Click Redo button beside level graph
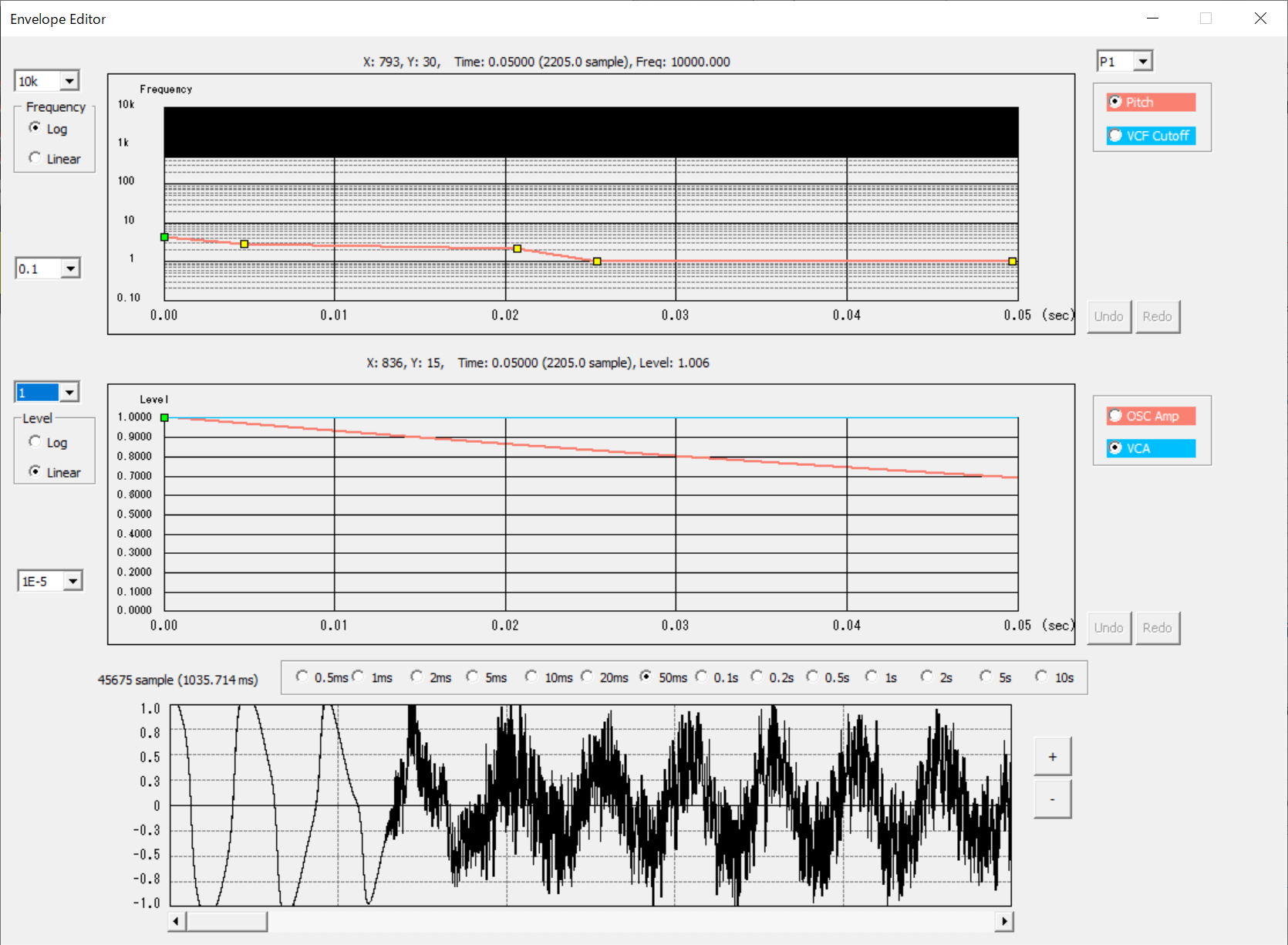The width and height of the screenshot is (1288, 945). tap(1157, 628)
